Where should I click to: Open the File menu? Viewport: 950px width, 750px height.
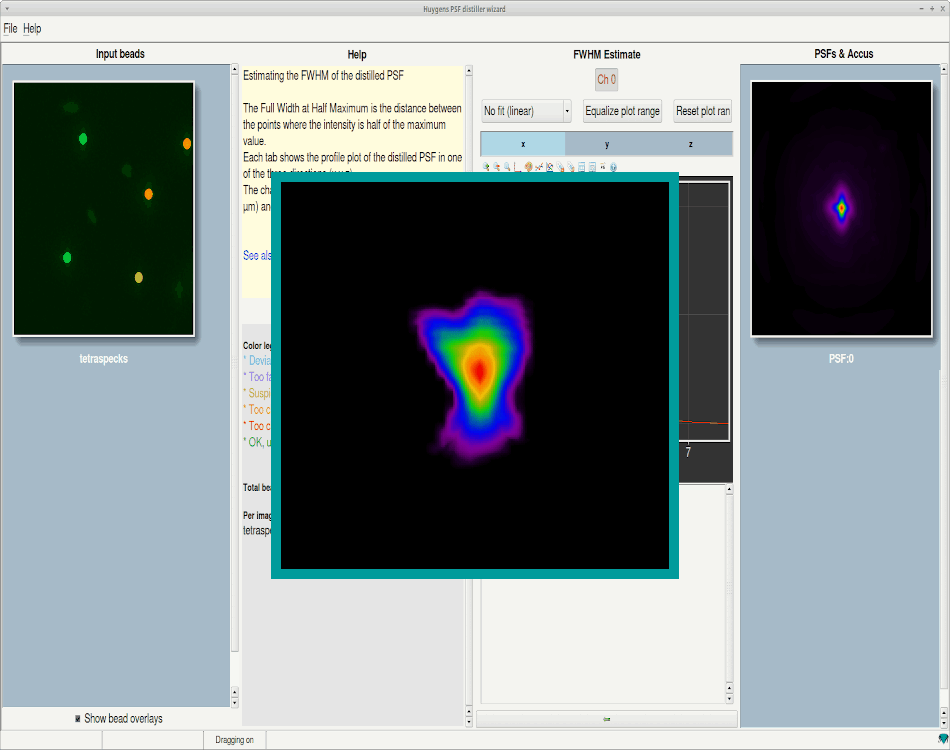10,28
